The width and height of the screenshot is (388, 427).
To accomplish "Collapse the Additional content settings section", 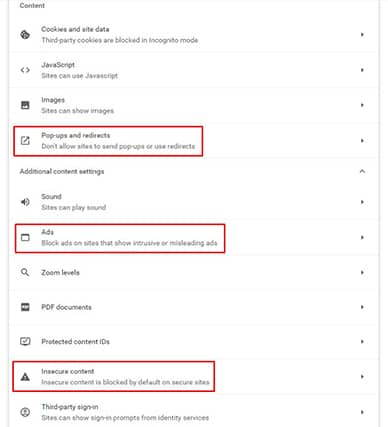I will [x=362, y=171].
